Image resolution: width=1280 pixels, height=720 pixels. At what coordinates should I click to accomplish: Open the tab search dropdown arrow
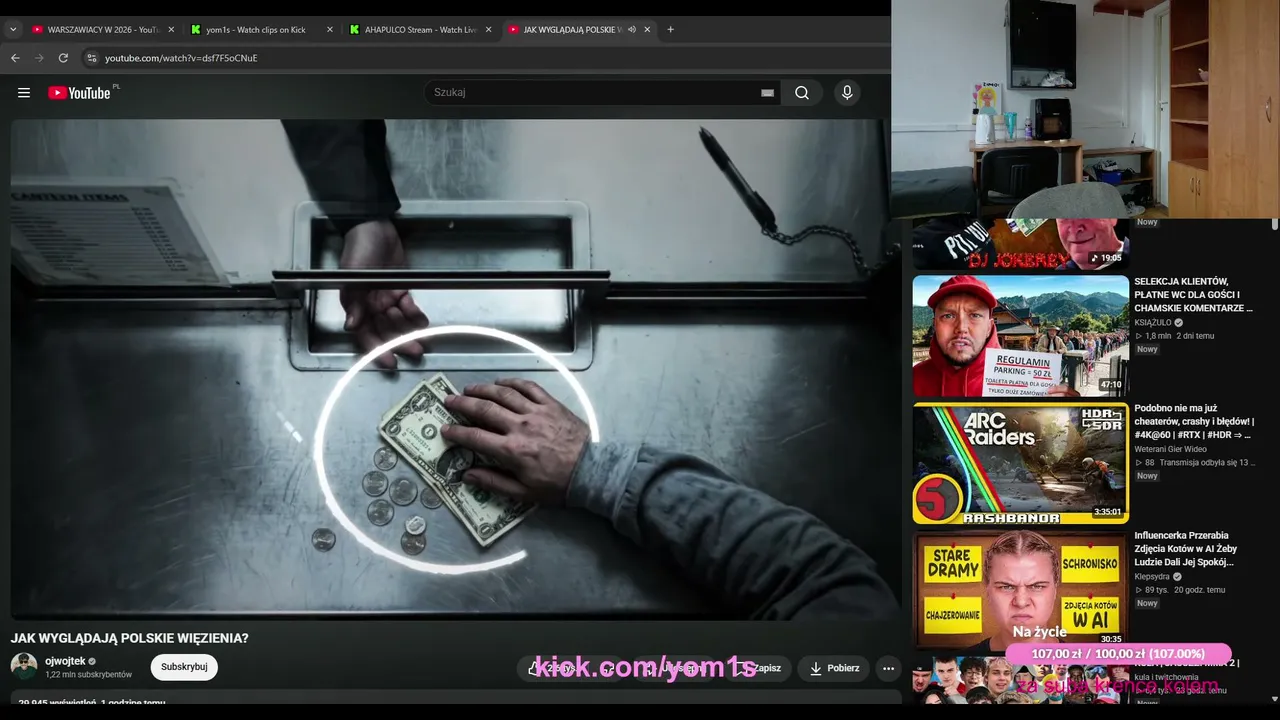point(13,29)
